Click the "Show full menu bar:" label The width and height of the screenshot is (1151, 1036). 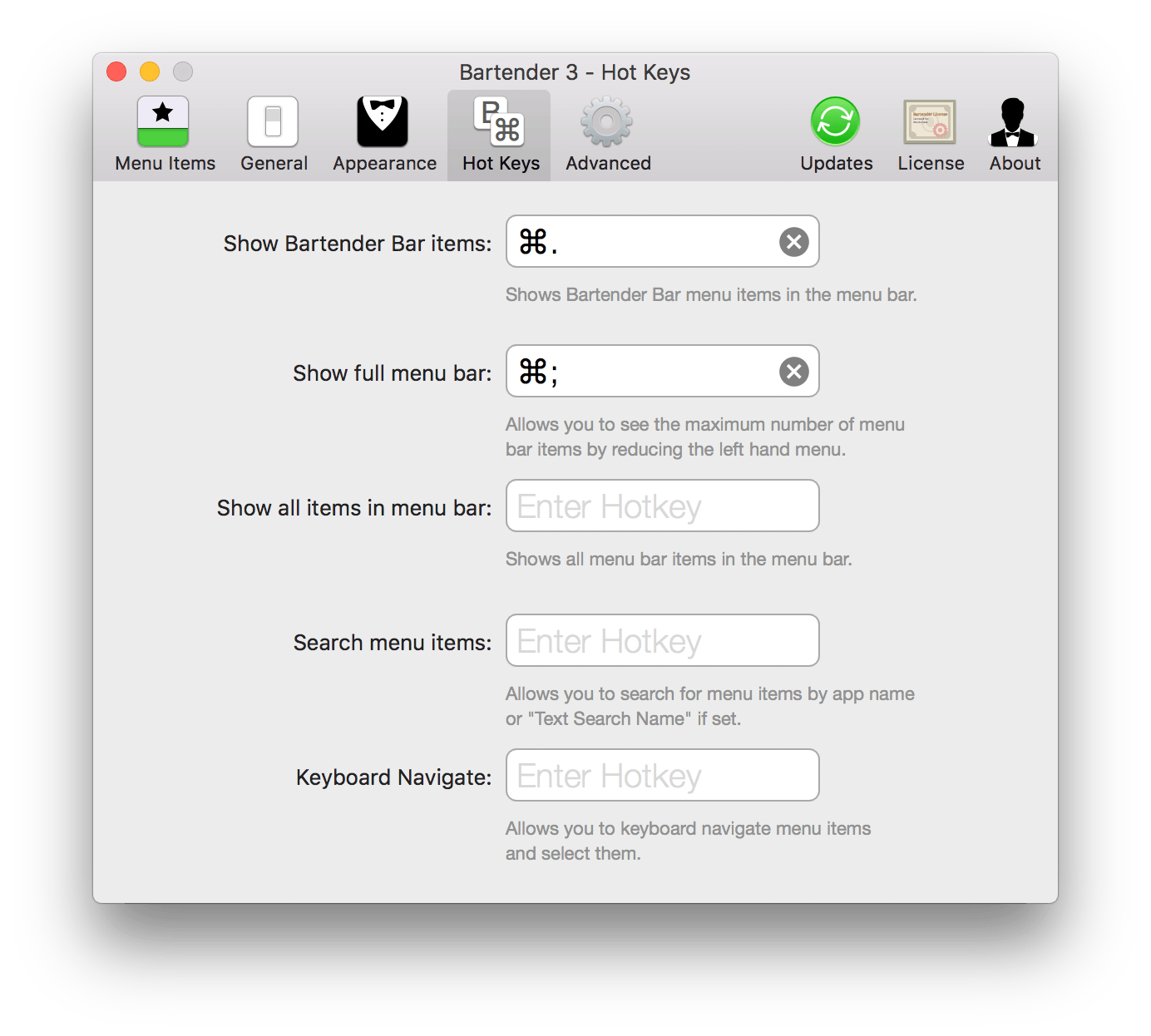[x=393, y=373]
